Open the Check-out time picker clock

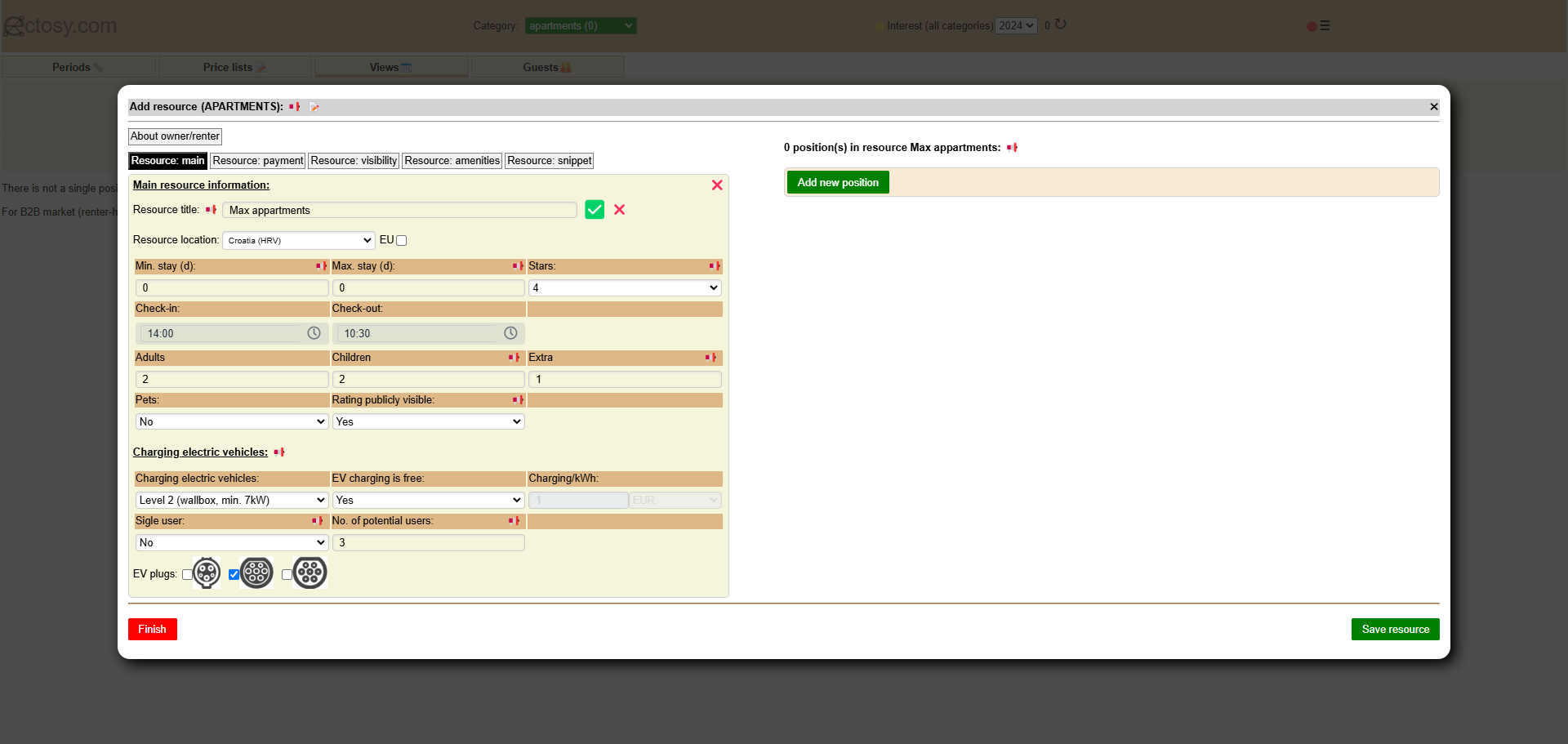click(510, 333)
